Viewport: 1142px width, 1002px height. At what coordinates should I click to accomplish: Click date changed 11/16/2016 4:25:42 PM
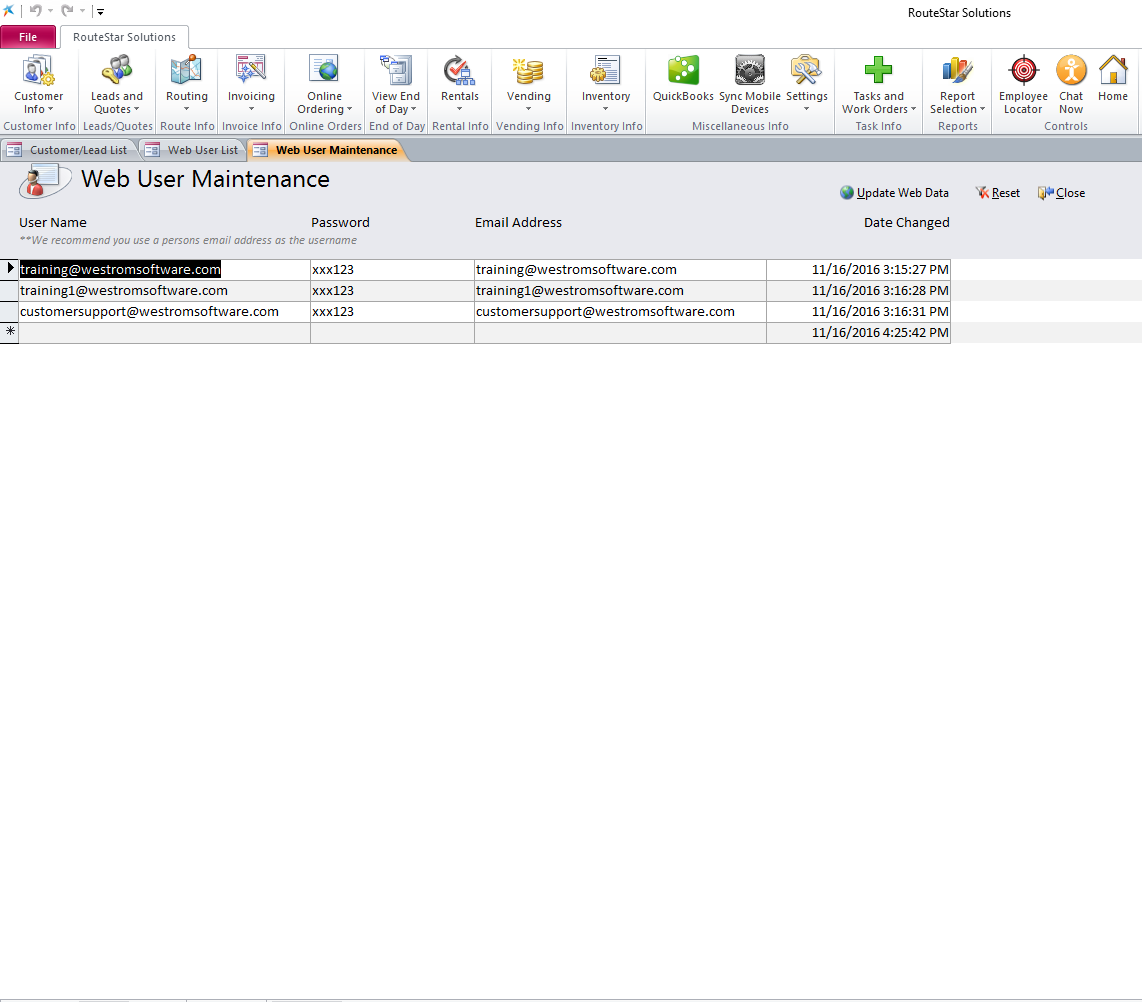(x=859, y=333)
